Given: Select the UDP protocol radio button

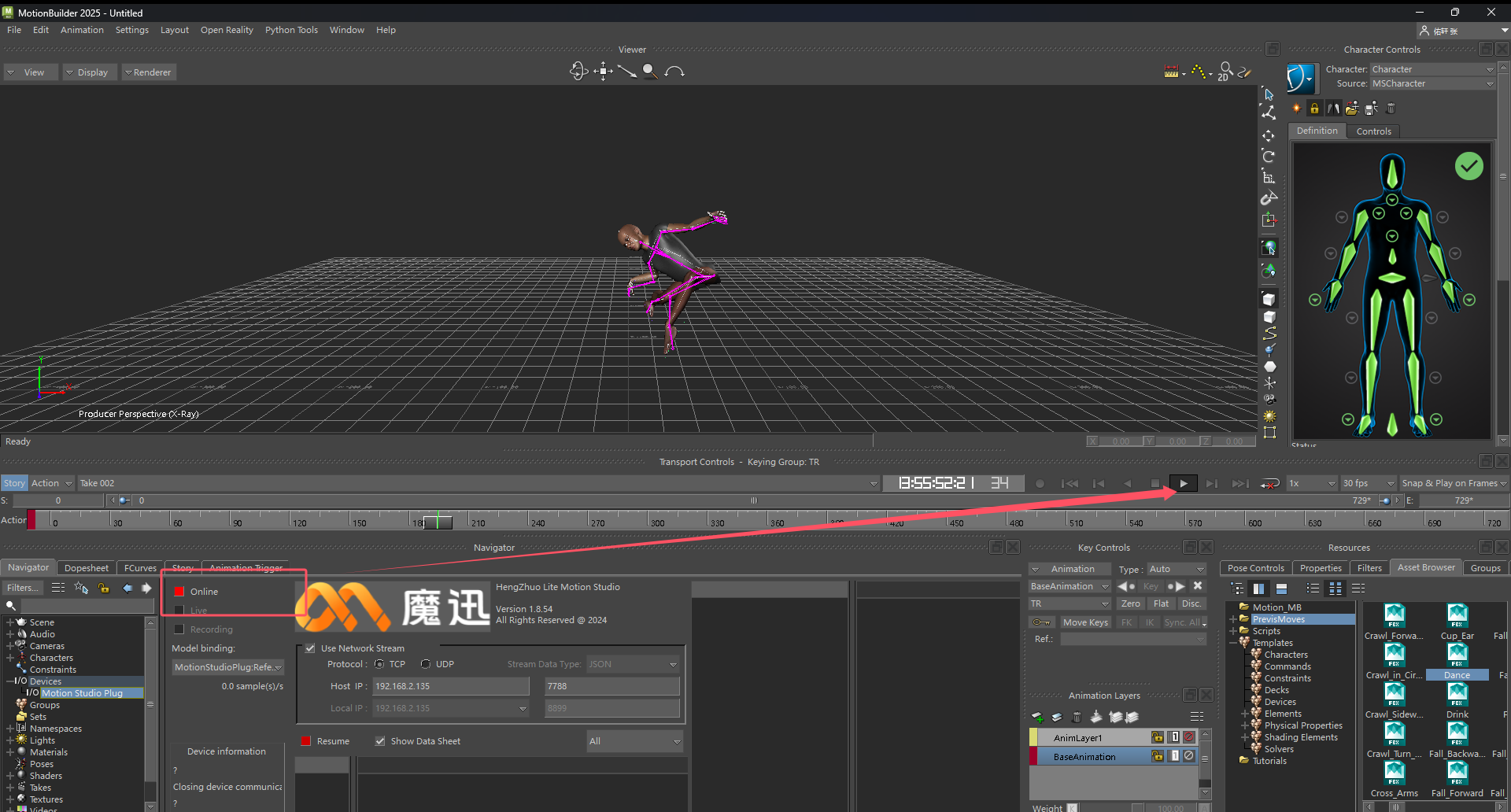Looking at the screenshot, I should (x=426, y=664).
